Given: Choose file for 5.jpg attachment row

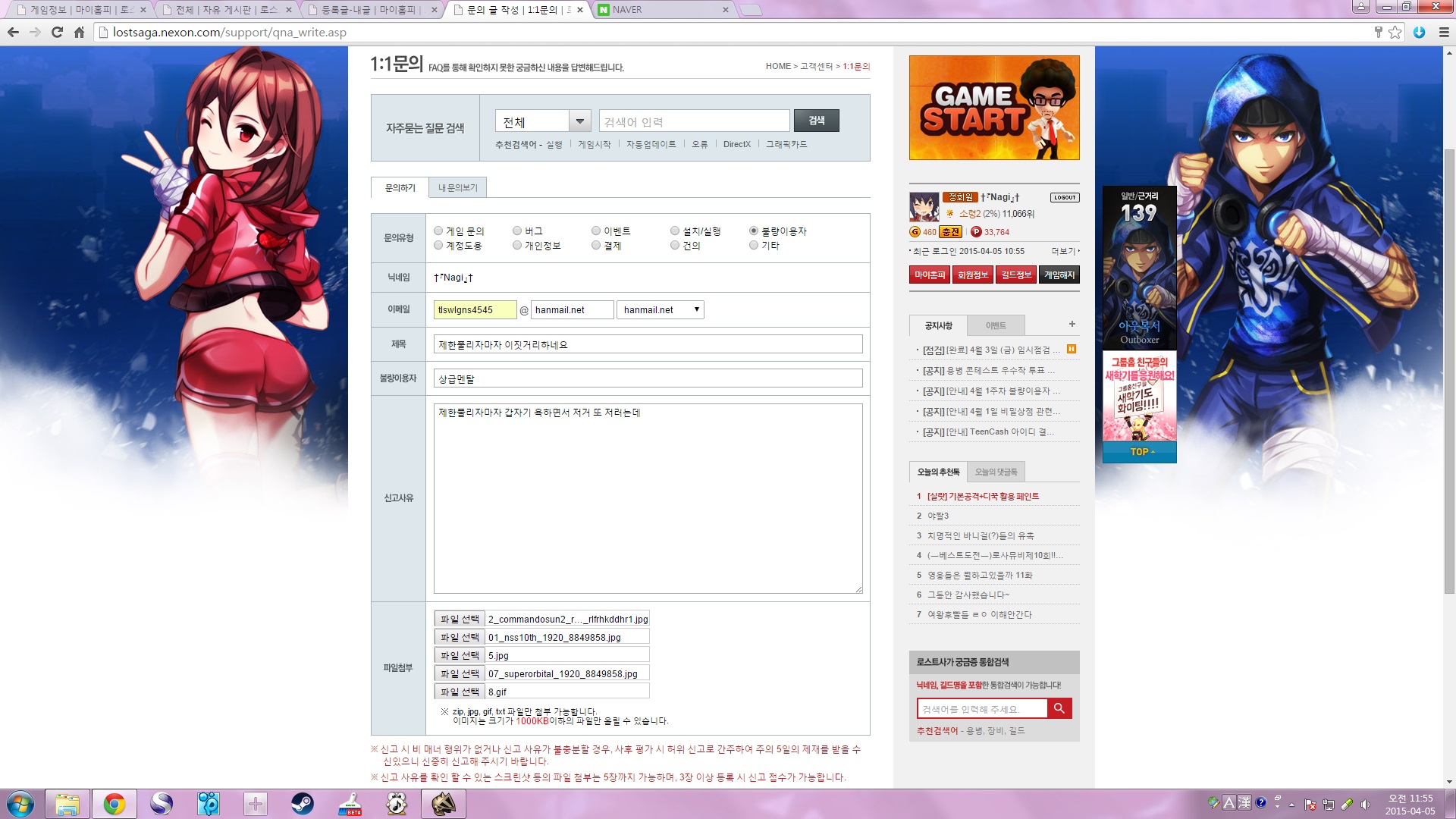Looking at the screenshot, I should coord(459,655).
